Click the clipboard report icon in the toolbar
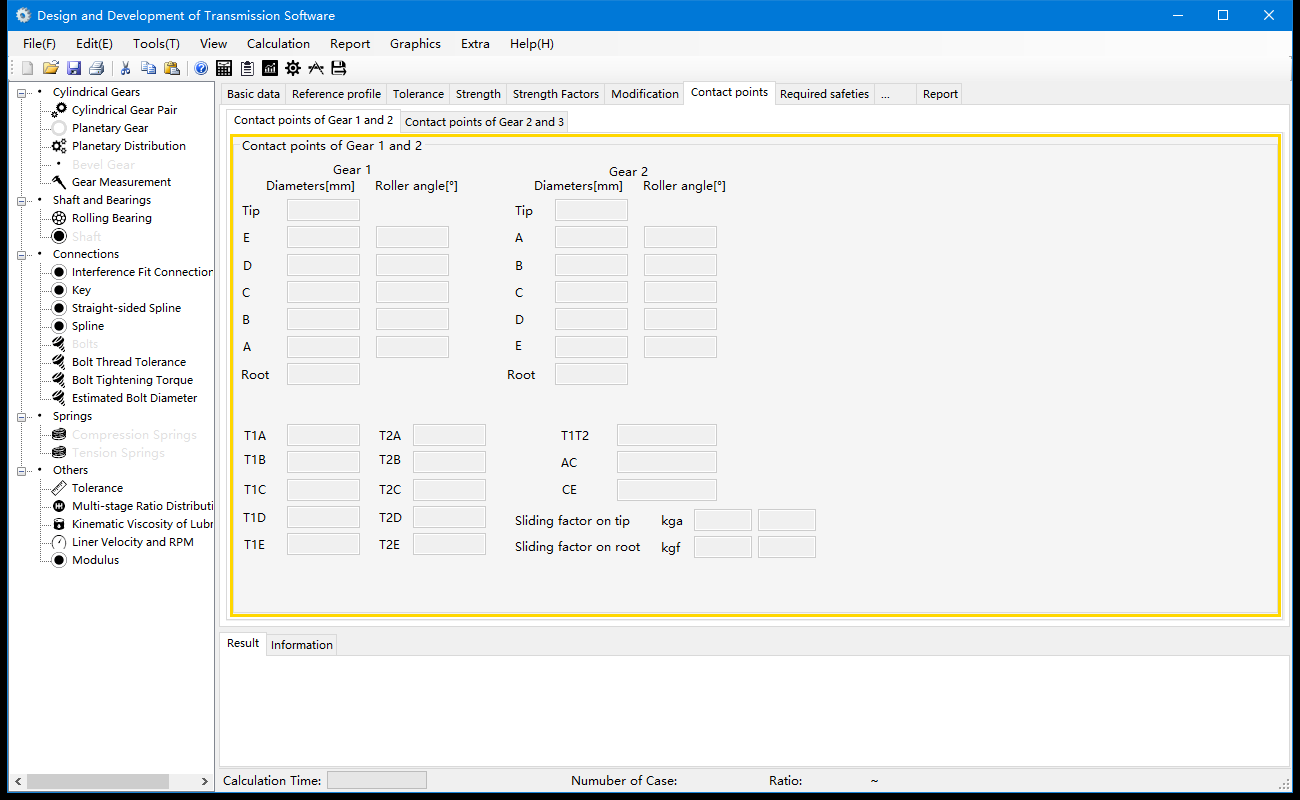The image size is (1300, 800). pos(247,68)
